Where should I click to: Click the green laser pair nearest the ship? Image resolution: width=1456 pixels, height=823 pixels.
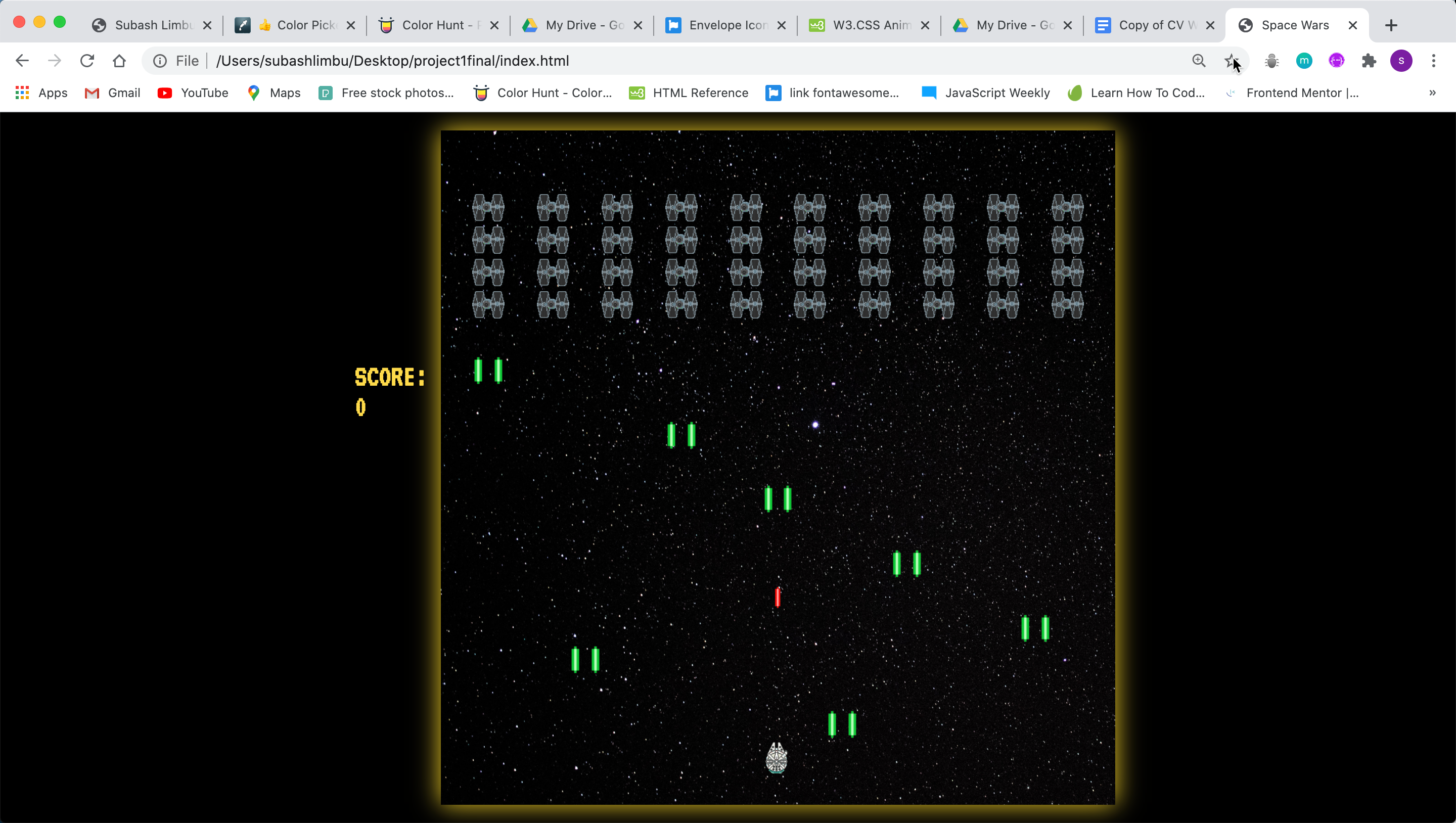point(842,724)
